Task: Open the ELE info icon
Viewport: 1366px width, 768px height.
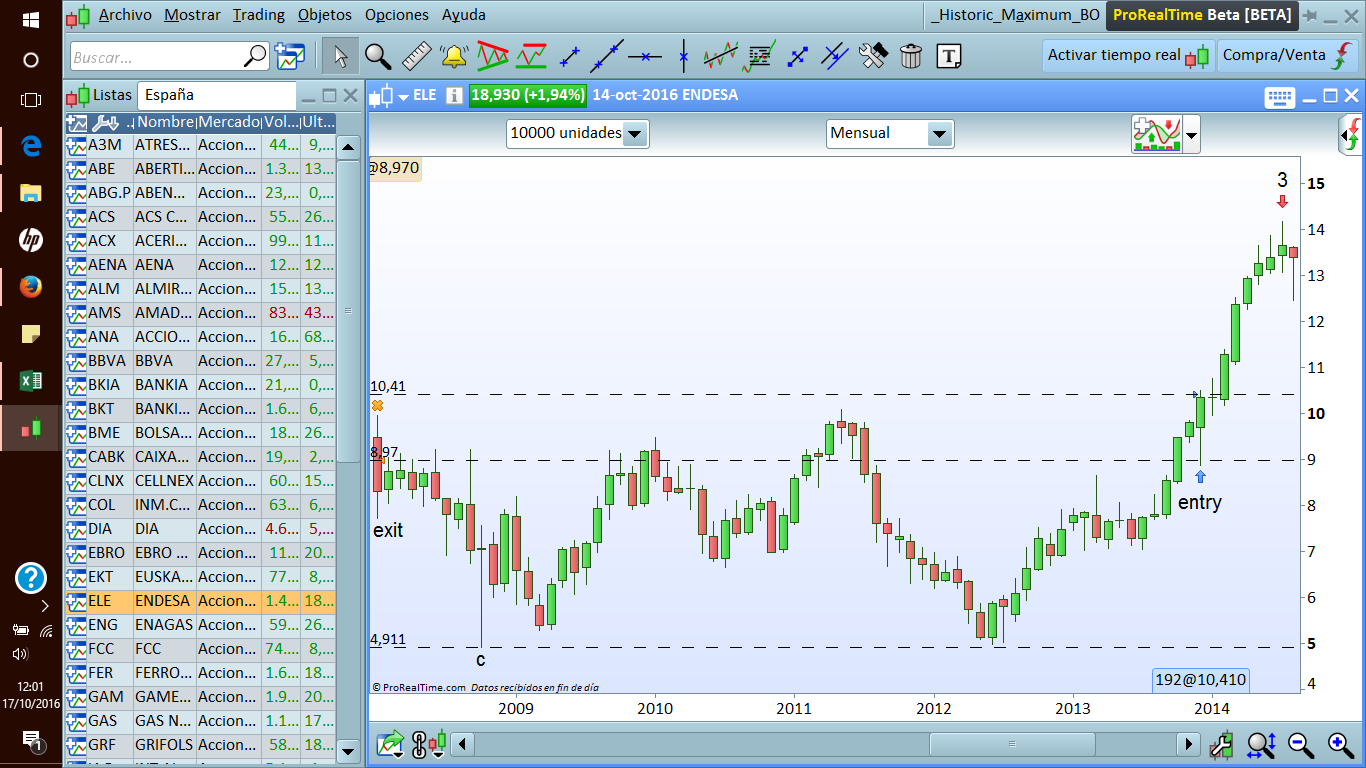Action: 454,96
